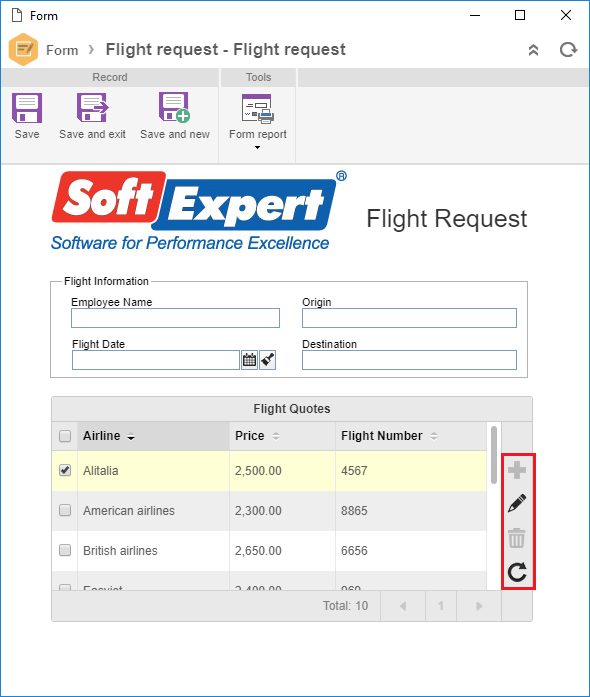Image resolution: width=590 pixels, height=697 pixels.
Task: Click the Save and exit icon
Action: click(92, 108)
